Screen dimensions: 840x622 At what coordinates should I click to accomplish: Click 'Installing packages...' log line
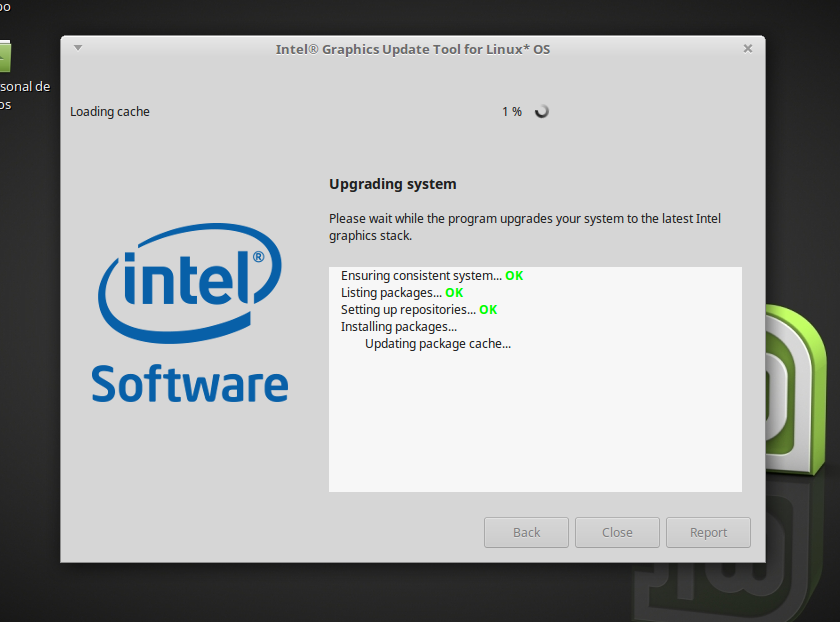(399, 327)
